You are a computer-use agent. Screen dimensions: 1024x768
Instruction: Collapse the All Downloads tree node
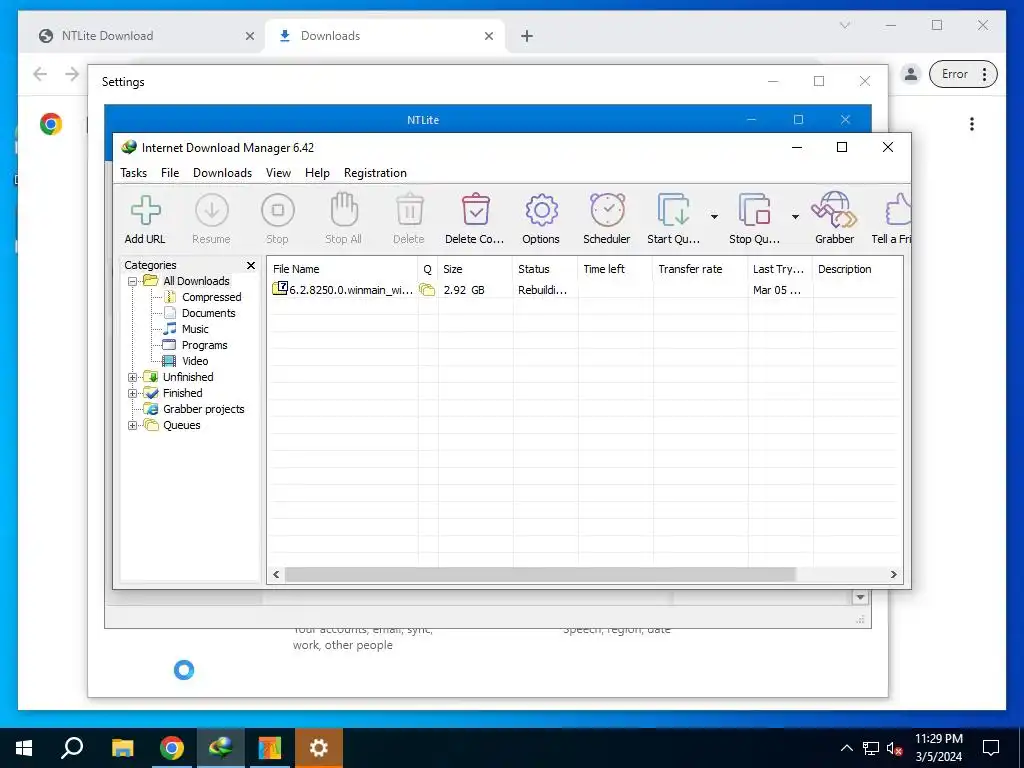click(133, 281)
